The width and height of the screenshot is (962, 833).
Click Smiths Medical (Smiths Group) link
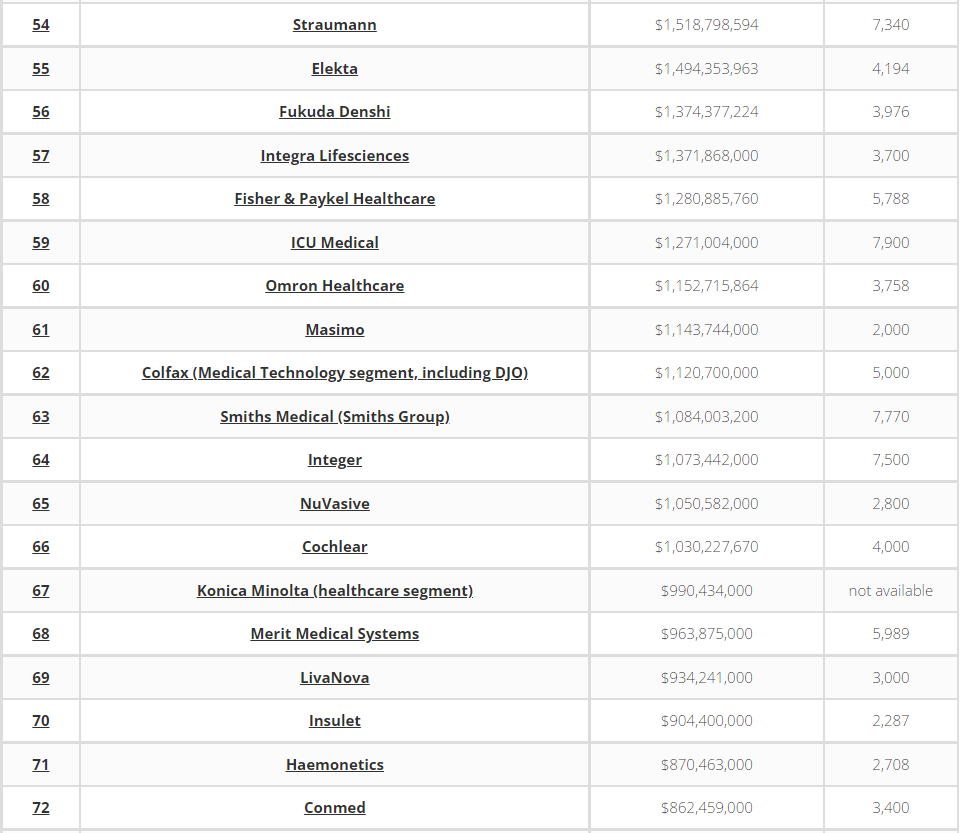(x=334, y=416)
